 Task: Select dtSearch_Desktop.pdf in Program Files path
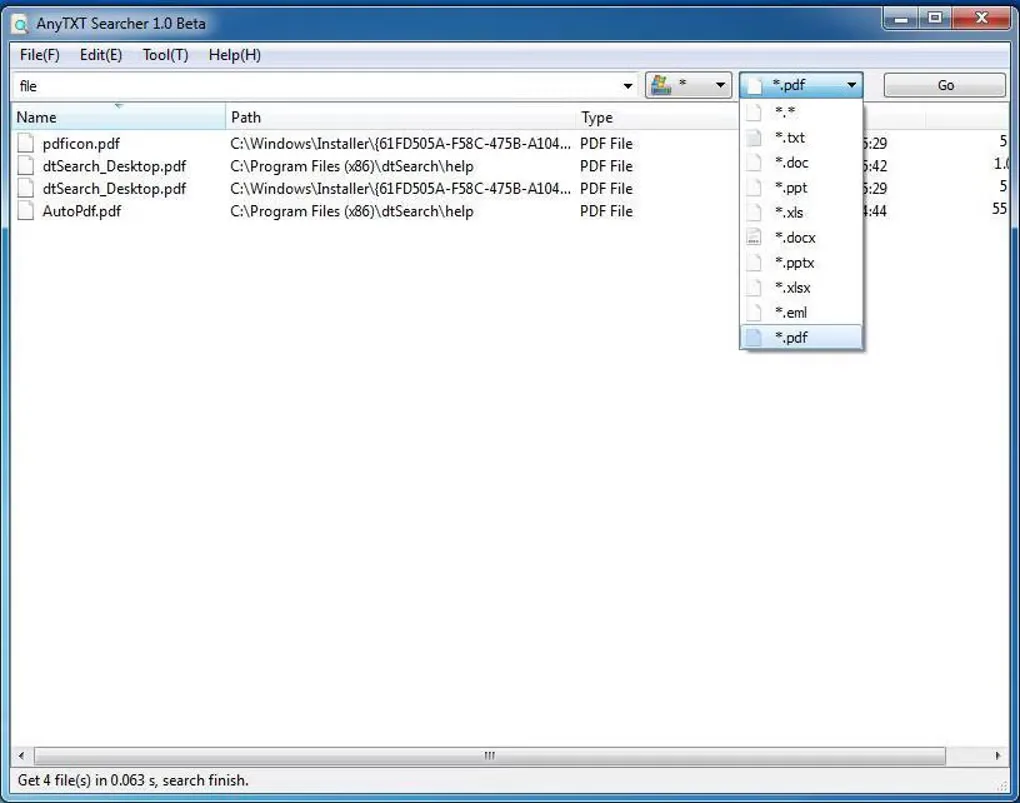[114, 166]
